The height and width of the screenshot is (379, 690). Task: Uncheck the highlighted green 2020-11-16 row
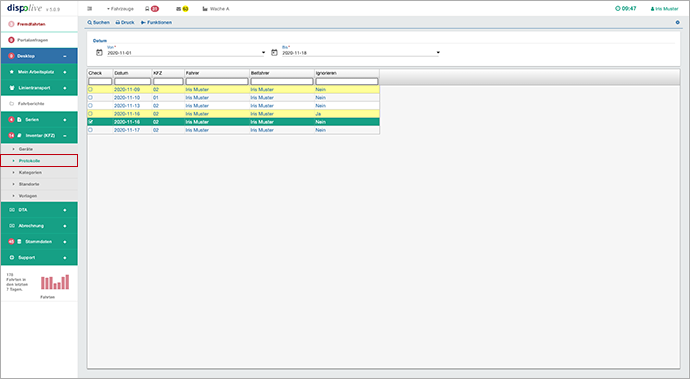pyautogui.click(x=91, y=121)
